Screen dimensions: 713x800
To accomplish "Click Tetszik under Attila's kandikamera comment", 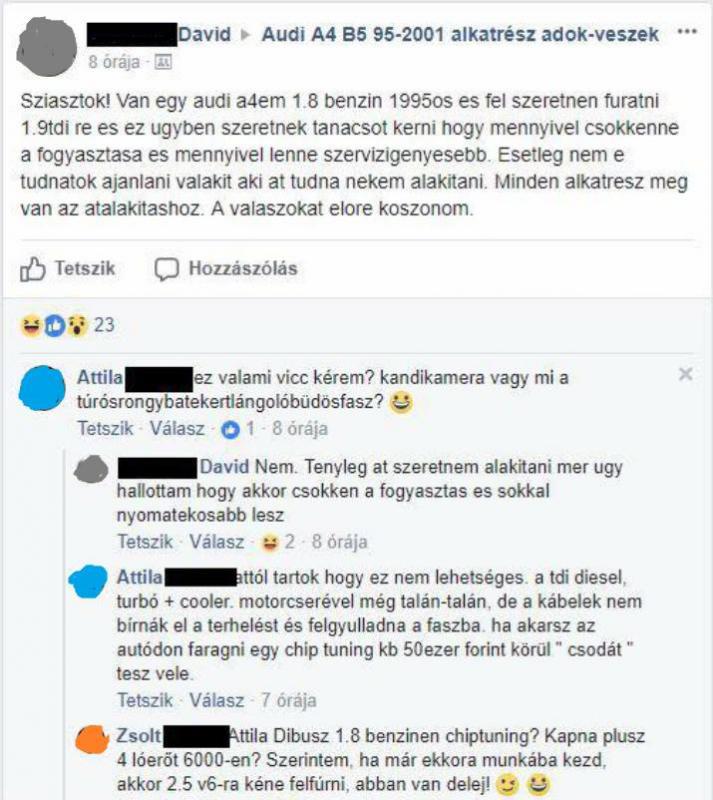I will click(x=105, y=429).
